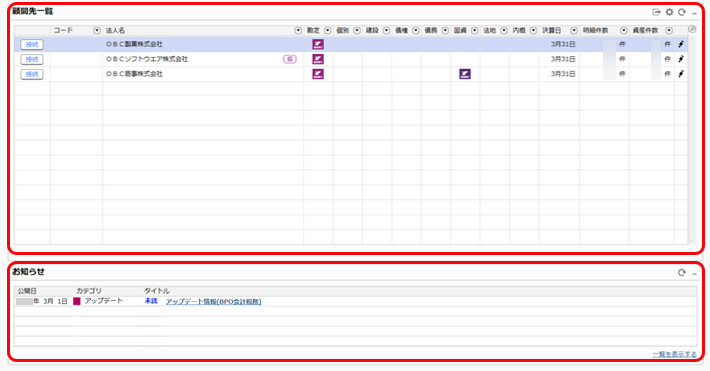Open アップデート情報(BPO会計税務) link

[x=213, y=302]
